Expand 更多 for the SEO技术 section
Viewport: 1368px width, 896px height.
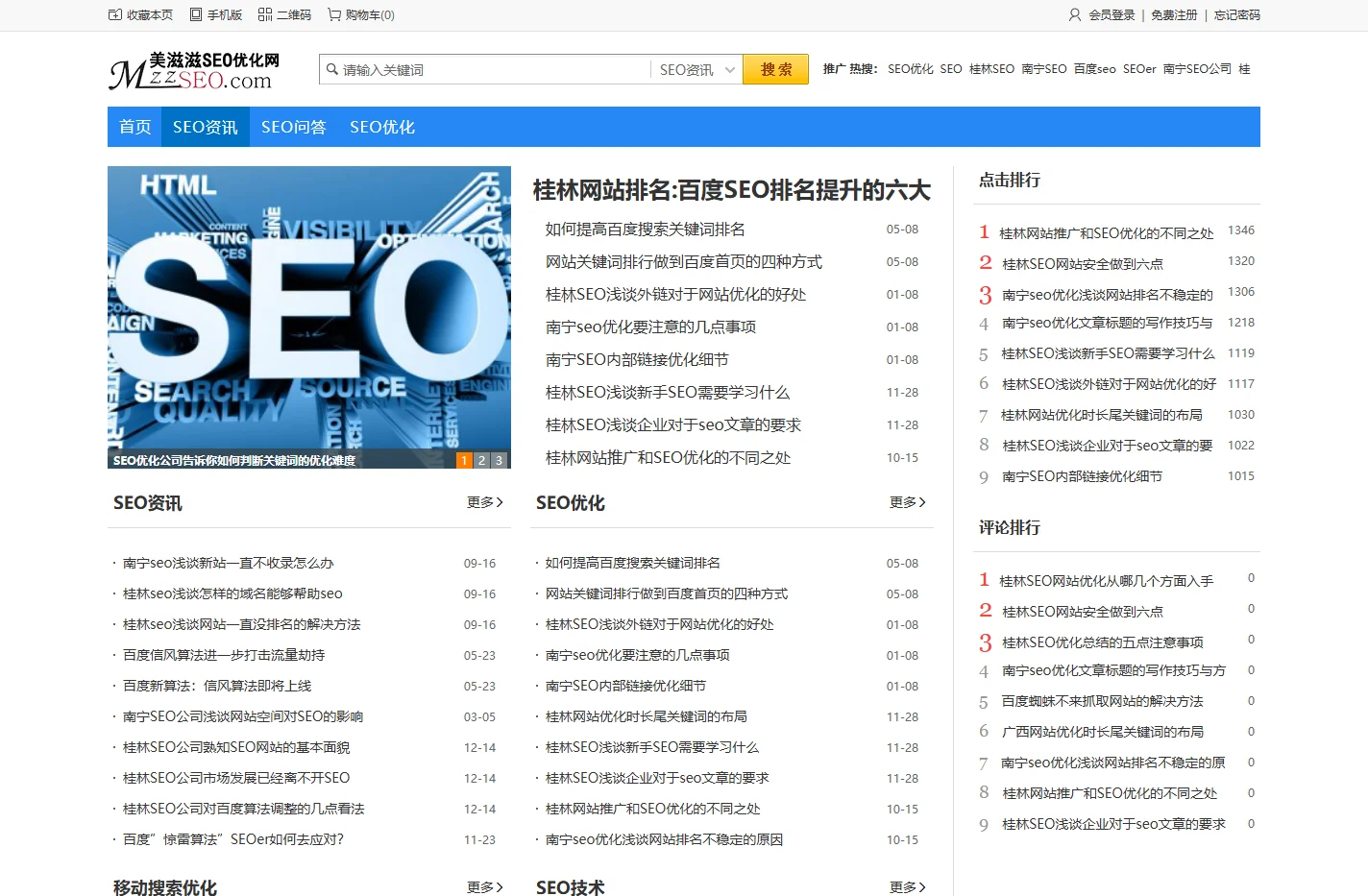pos(908,887)
